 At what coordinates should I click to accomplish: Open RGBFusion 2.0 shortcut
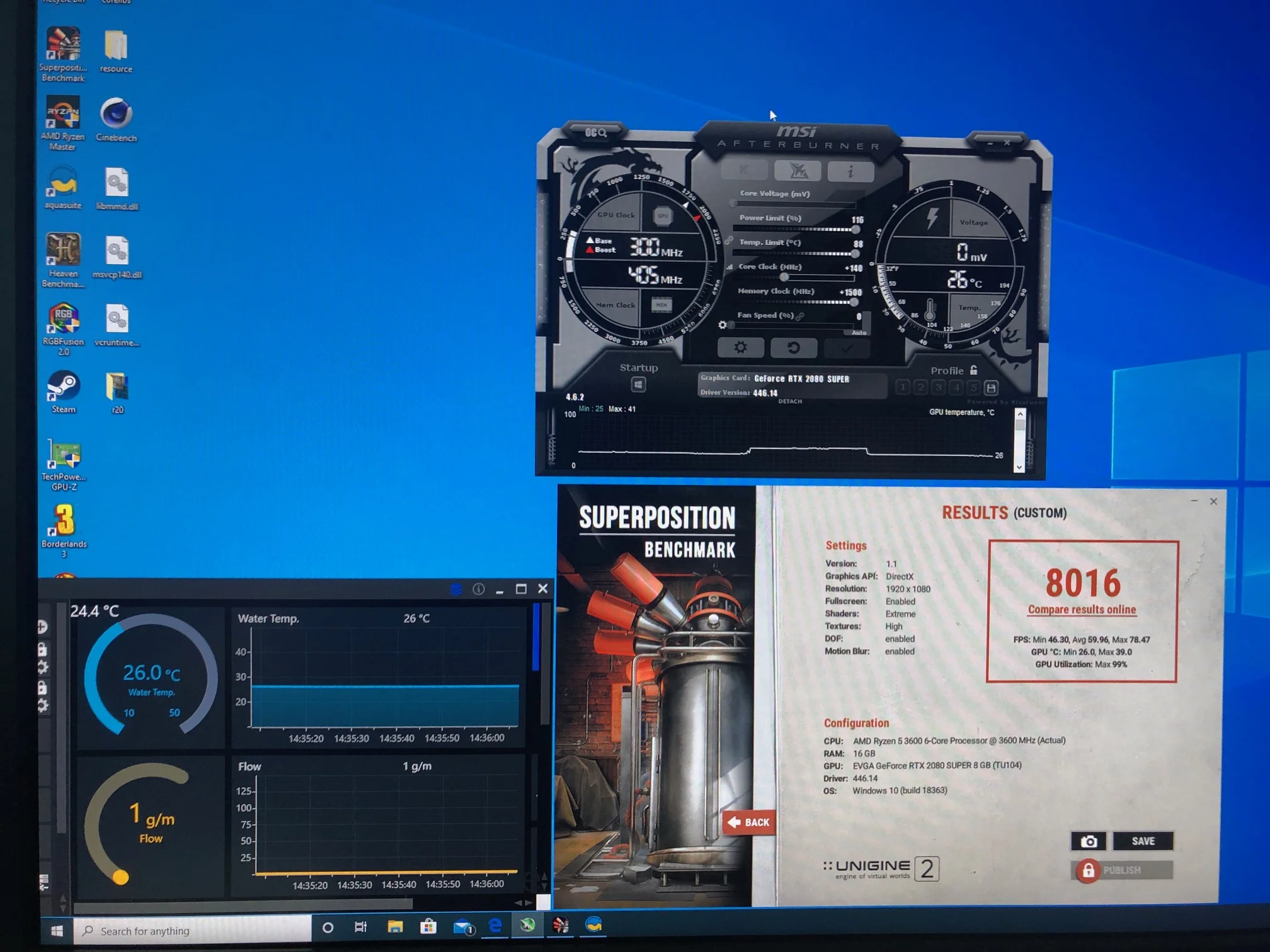click(63, 329)
